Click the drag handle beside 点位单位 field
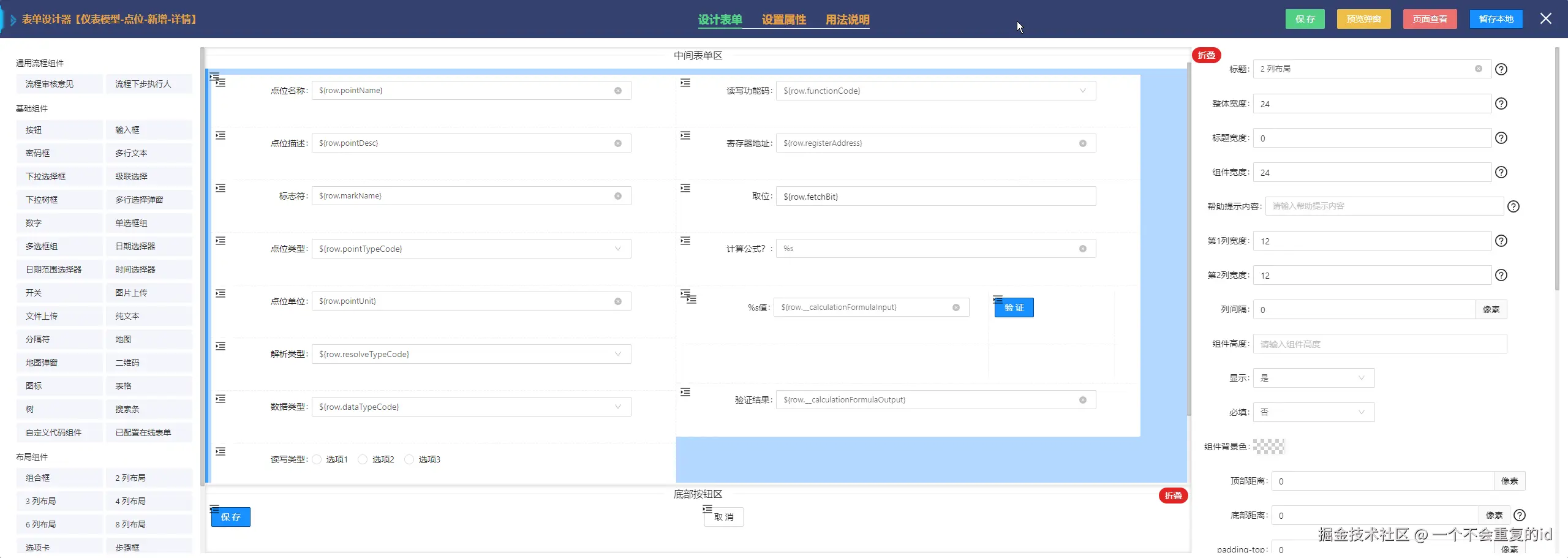Viewport: 1568px width, 558px height. pyautogui.click(x=221, y=293)
